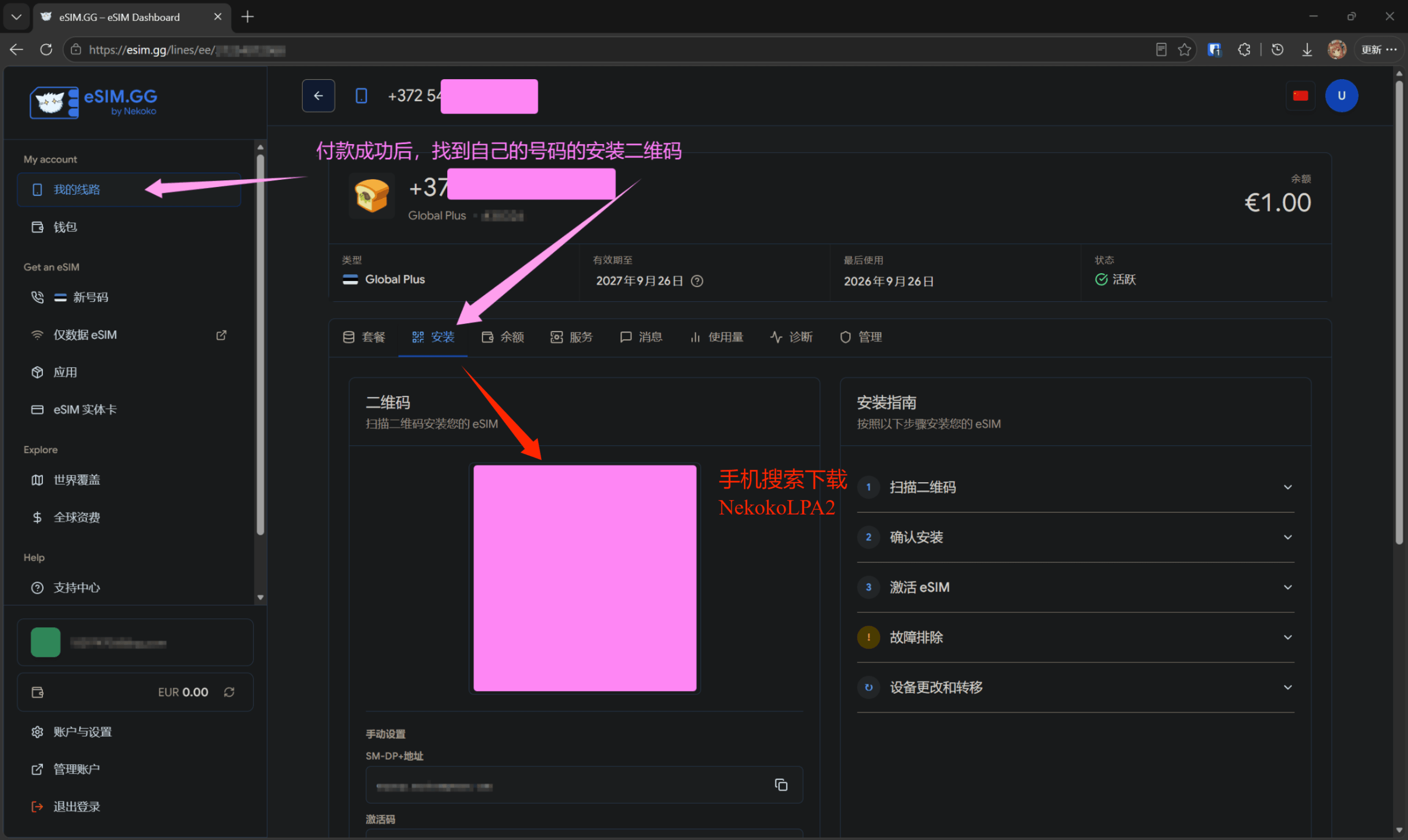1408x840 pixels.
Task: Click the main page vertical scrollbar
Action: (1399, 311)
